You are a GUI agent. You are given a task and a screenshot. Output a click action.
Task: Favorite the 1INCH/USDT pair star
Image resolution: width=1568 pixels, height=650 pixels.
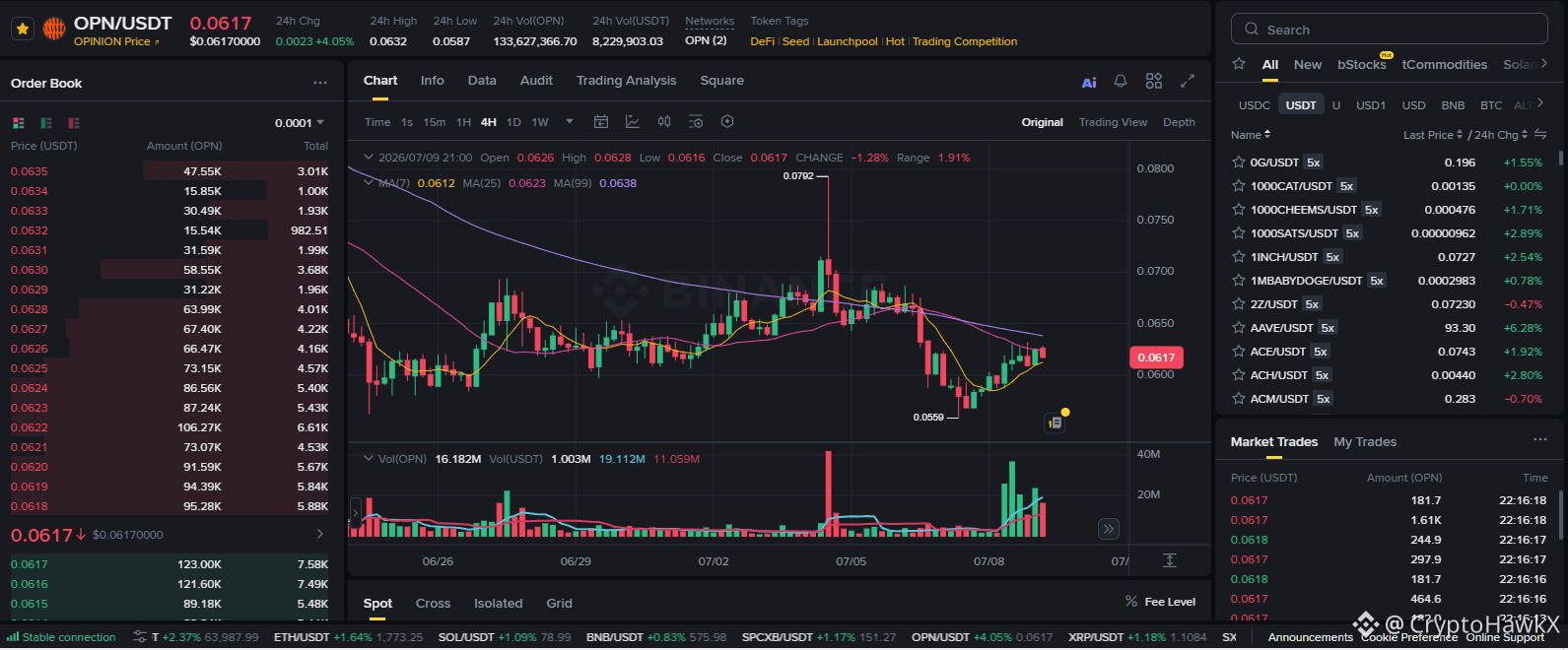click(x=1239, y=257)
